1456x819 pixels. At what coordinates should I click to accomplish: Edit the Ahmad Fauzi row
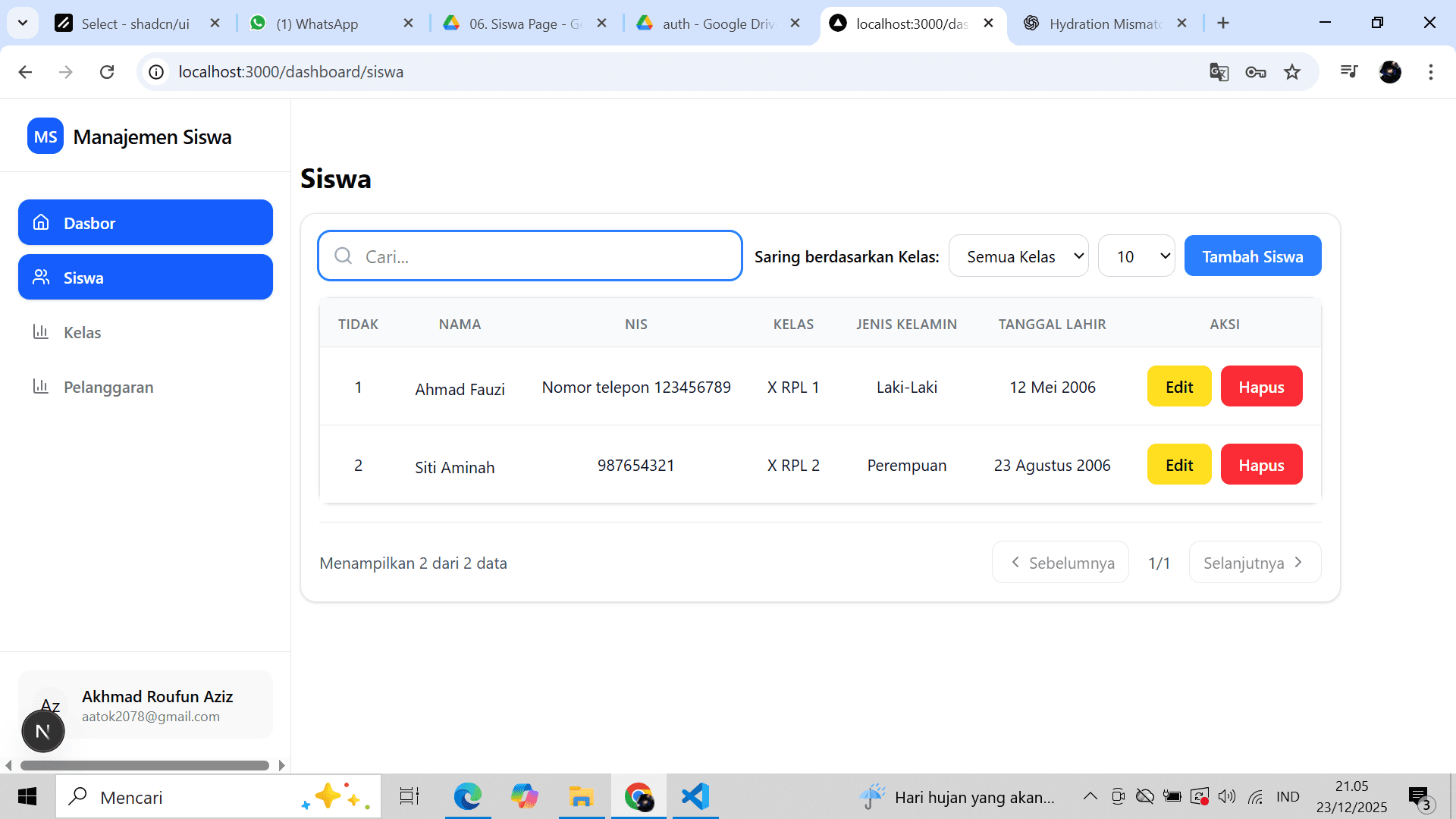[1179, 387]
